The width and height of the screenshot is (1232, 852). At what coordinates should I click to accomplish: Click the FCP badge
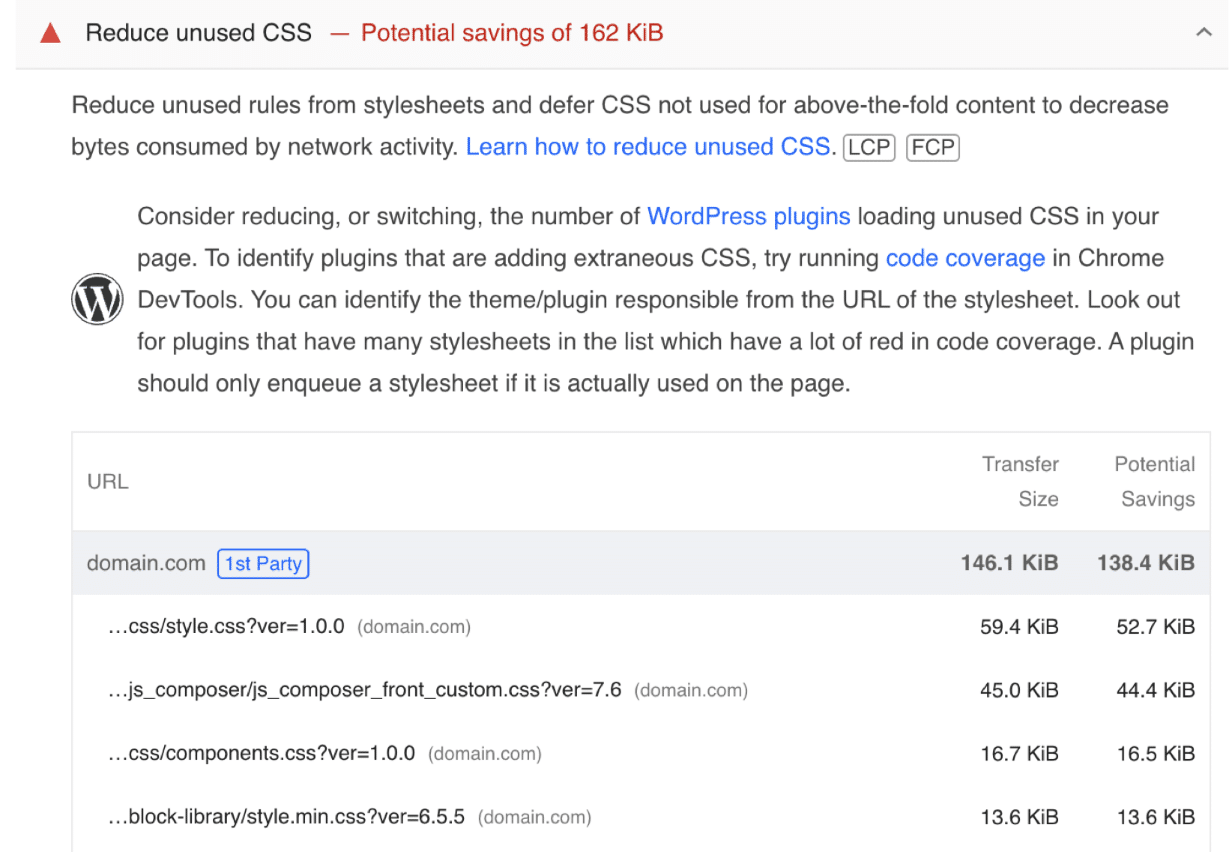pos(932,147)
